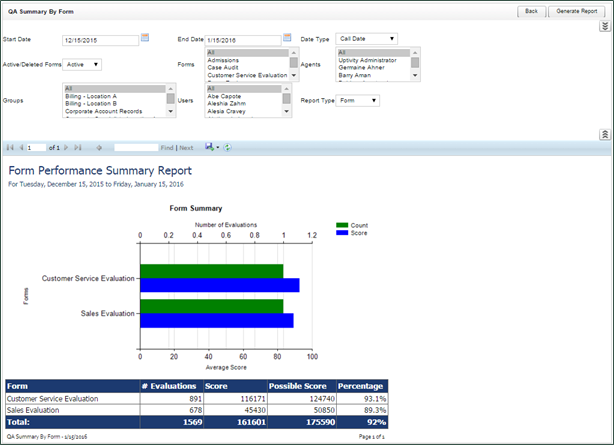
Task: Go to previous report page
Action: pyautogui.click(x=21, y=147)
